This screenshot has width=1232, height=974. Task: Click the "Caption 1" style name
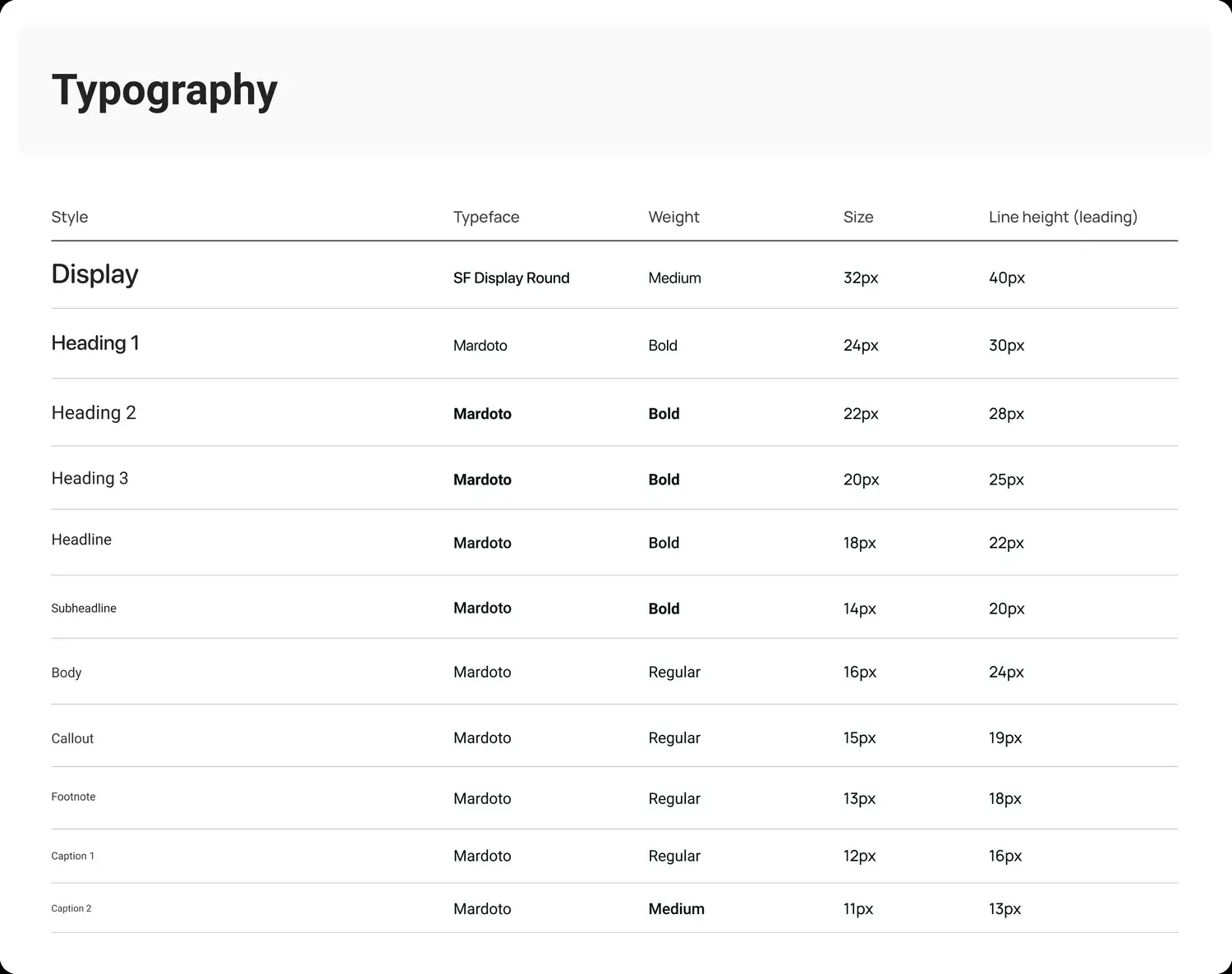[72, 856]
